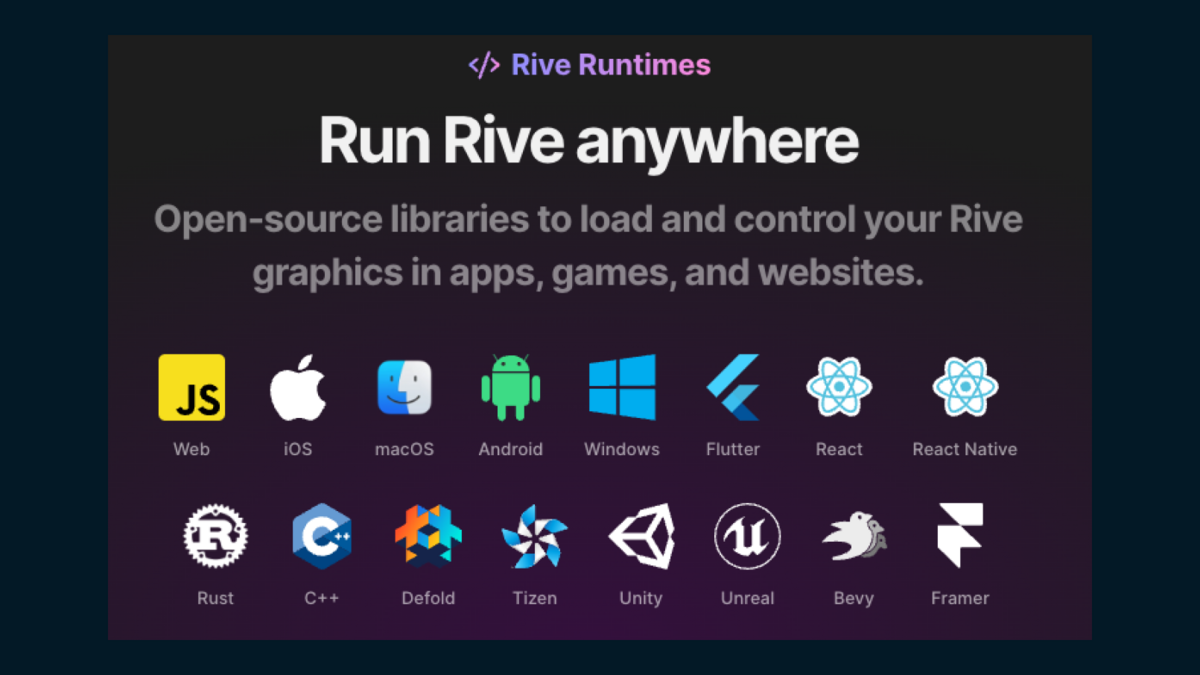
Task: Open the macOS Finder face icon
Action: tap(405, 388)
